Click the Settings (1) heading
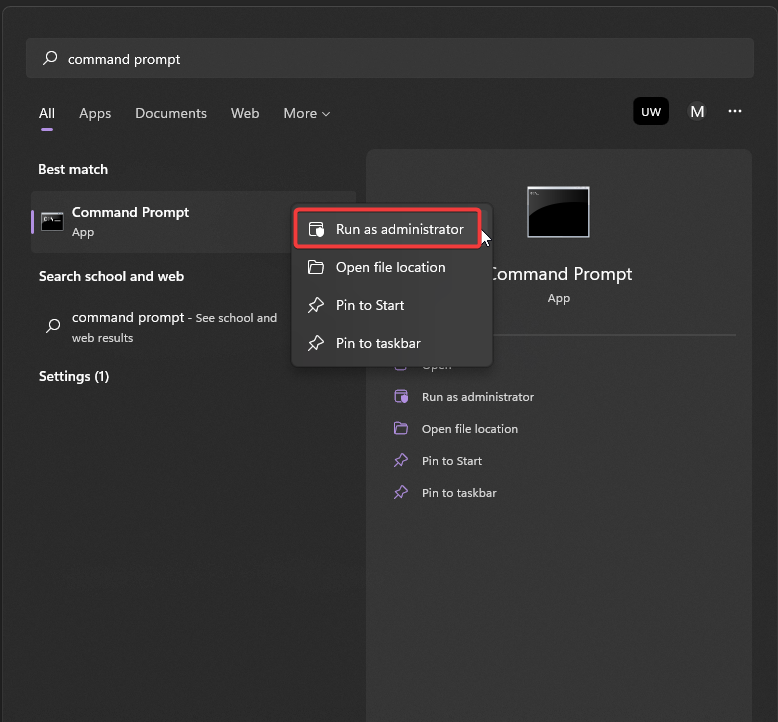778x722 pixels. [74, 376]
